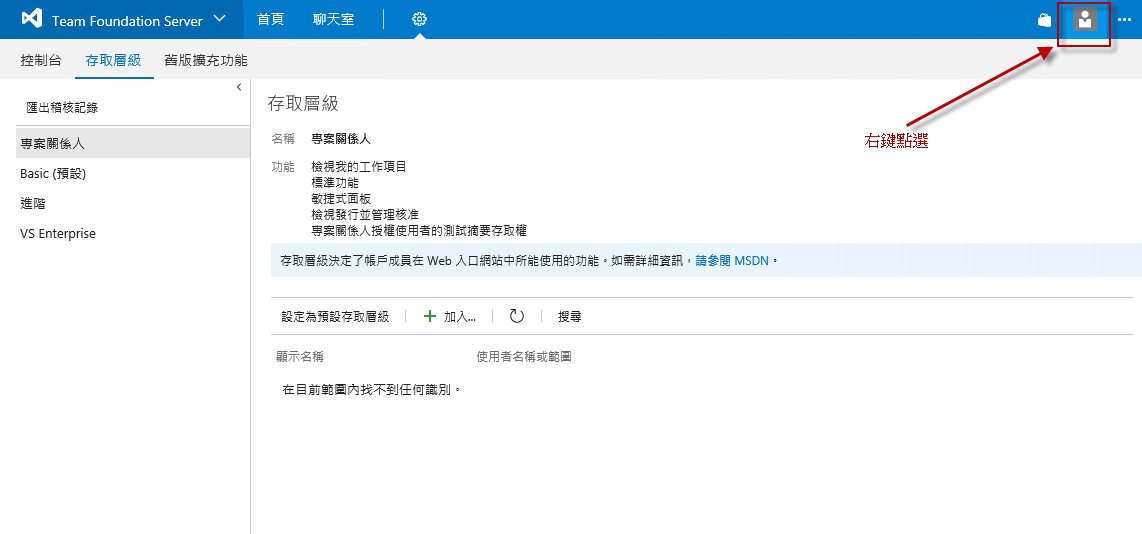1142x534 pixels.
Task: Open the ellipsis more options menu
Action: 1124,20
